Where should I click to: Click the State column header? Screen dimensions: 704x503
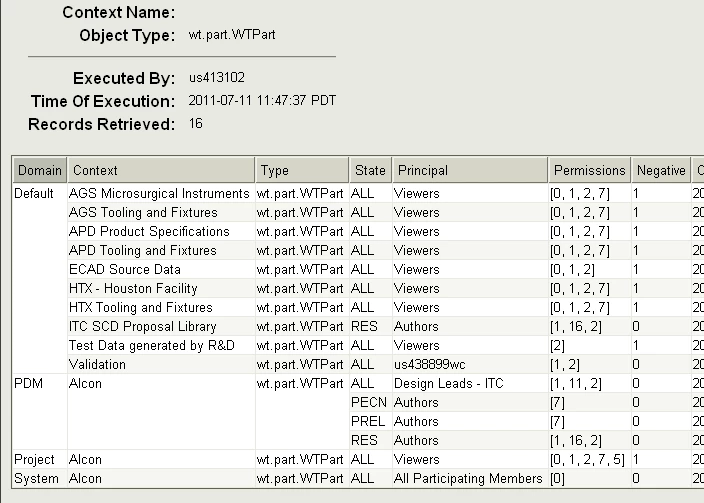coord(367,170)
